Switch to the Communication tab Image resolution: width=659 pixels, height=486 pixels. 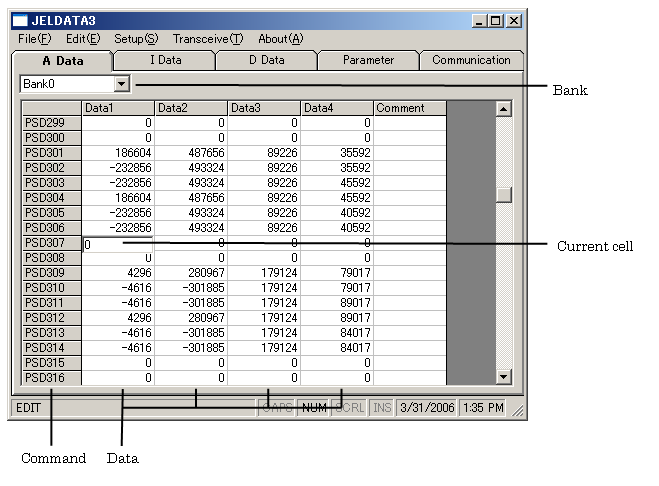471,60
